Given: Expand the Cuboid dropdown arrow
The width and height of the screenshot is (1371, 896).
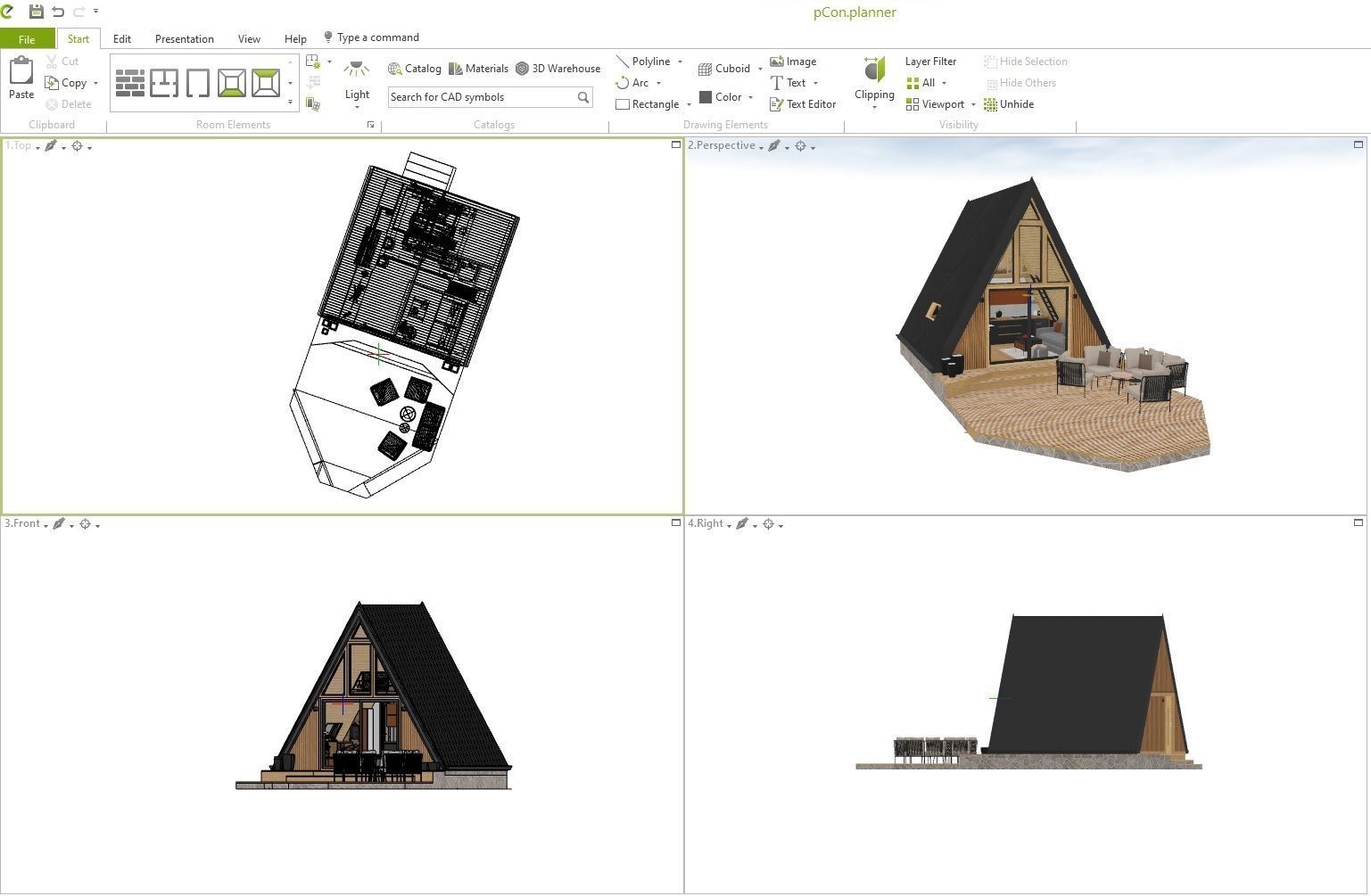Looking at the screenshot, I should coord(760,69).
